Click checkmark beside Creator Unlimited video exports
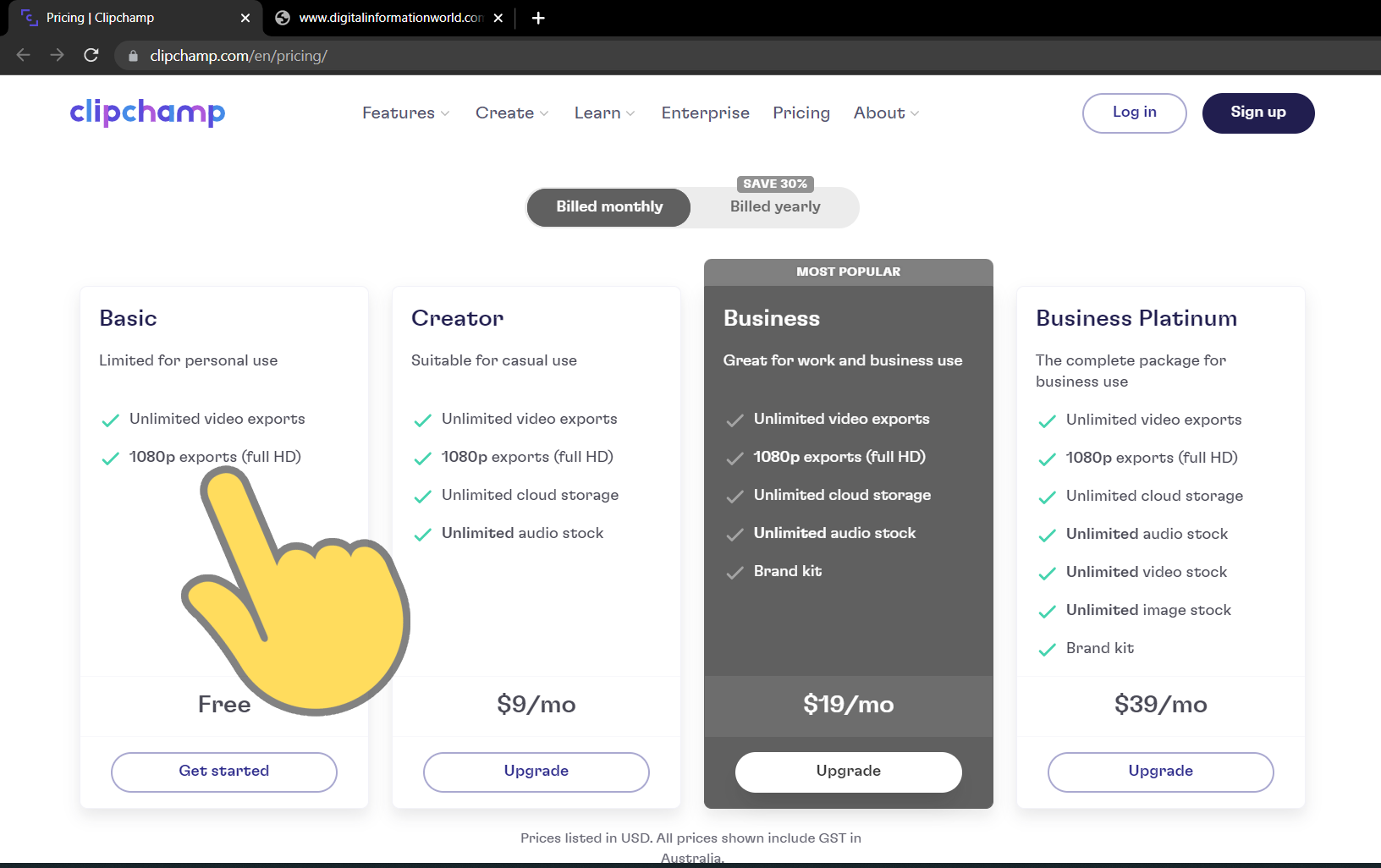 422,420
